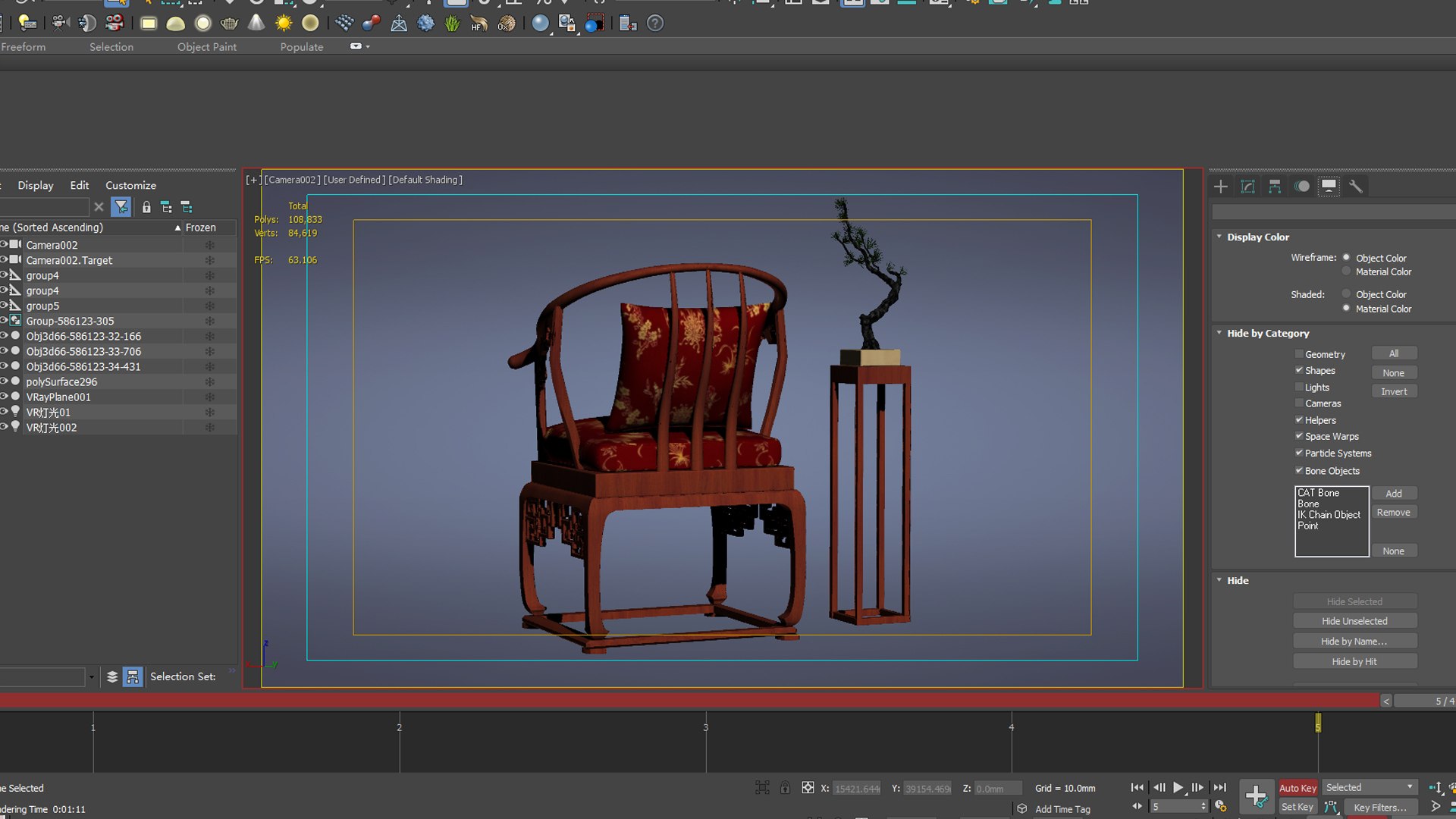Click the grass foliage icon

coord(452,24)
